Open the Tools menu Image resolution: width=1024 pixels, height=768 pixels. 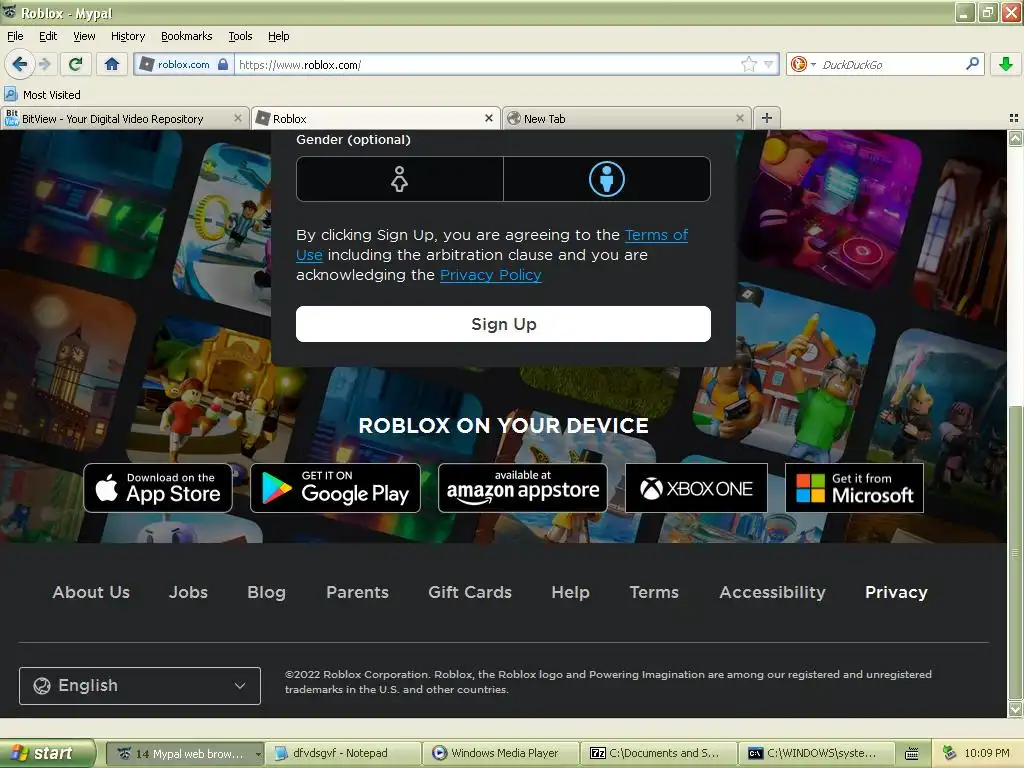240,36
